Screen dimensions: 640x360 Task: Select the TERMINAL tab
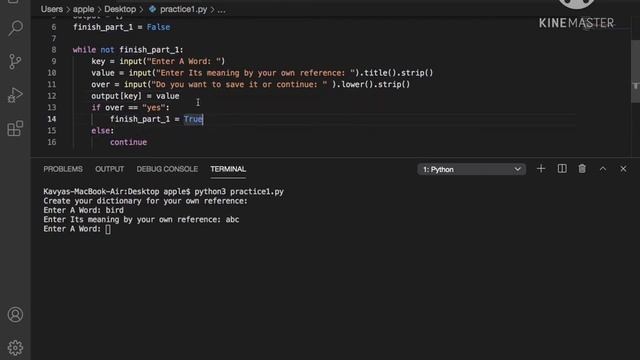point(228,169)
